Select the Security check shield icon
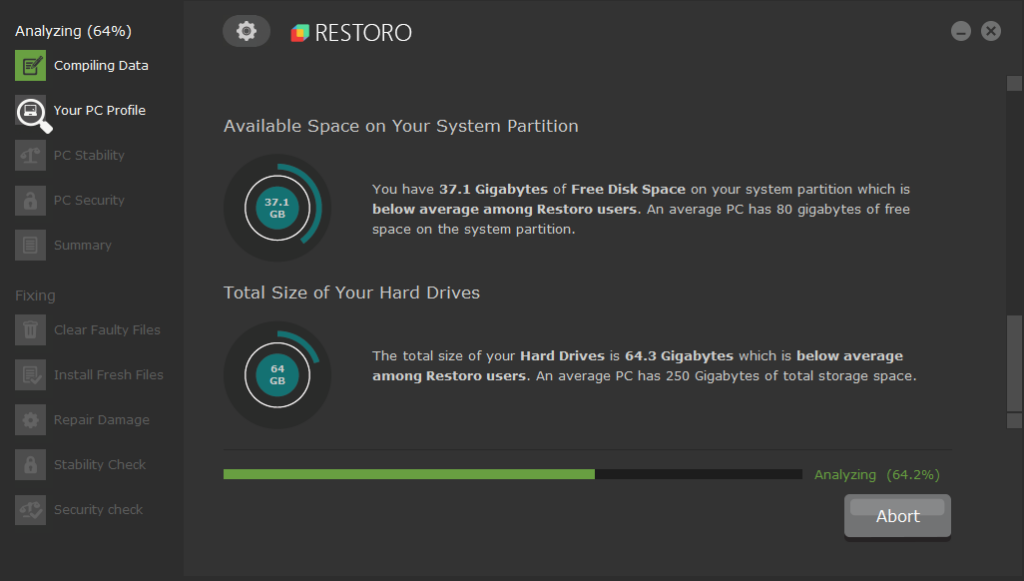 pyautogui.click(x=28, y=509)
